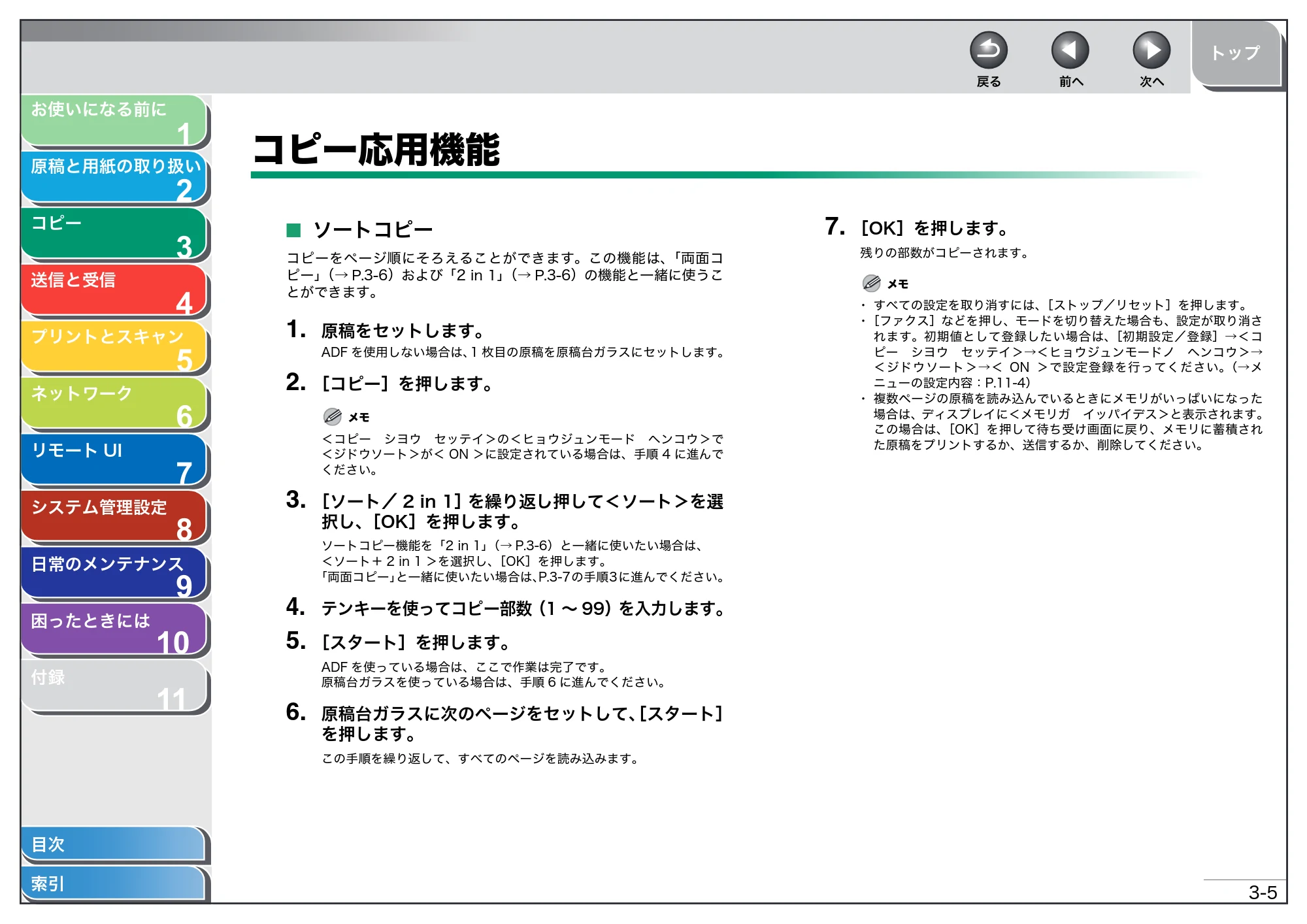
Task: Open chapter 6 ネットワーク
Action: point(114,404)
